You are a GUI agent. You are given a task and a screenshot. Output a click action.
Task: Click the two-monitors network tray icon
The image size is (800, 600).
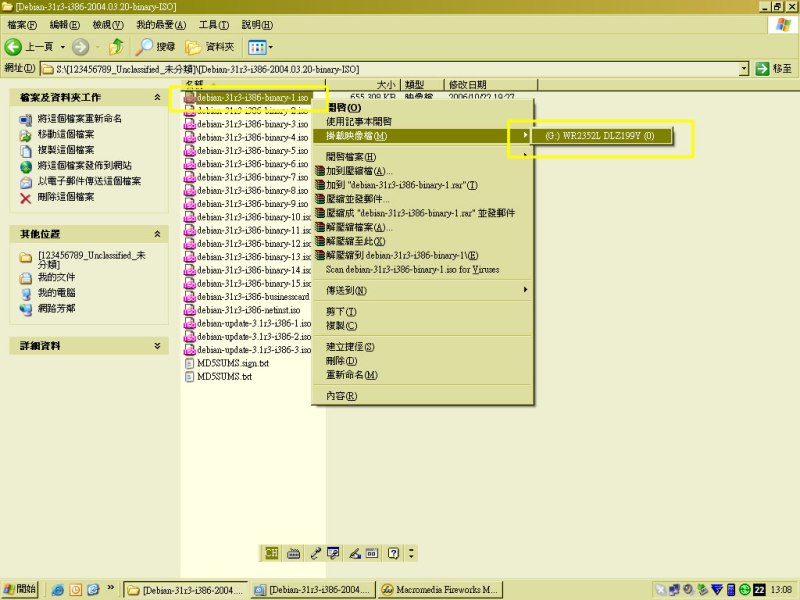[674, 590]
